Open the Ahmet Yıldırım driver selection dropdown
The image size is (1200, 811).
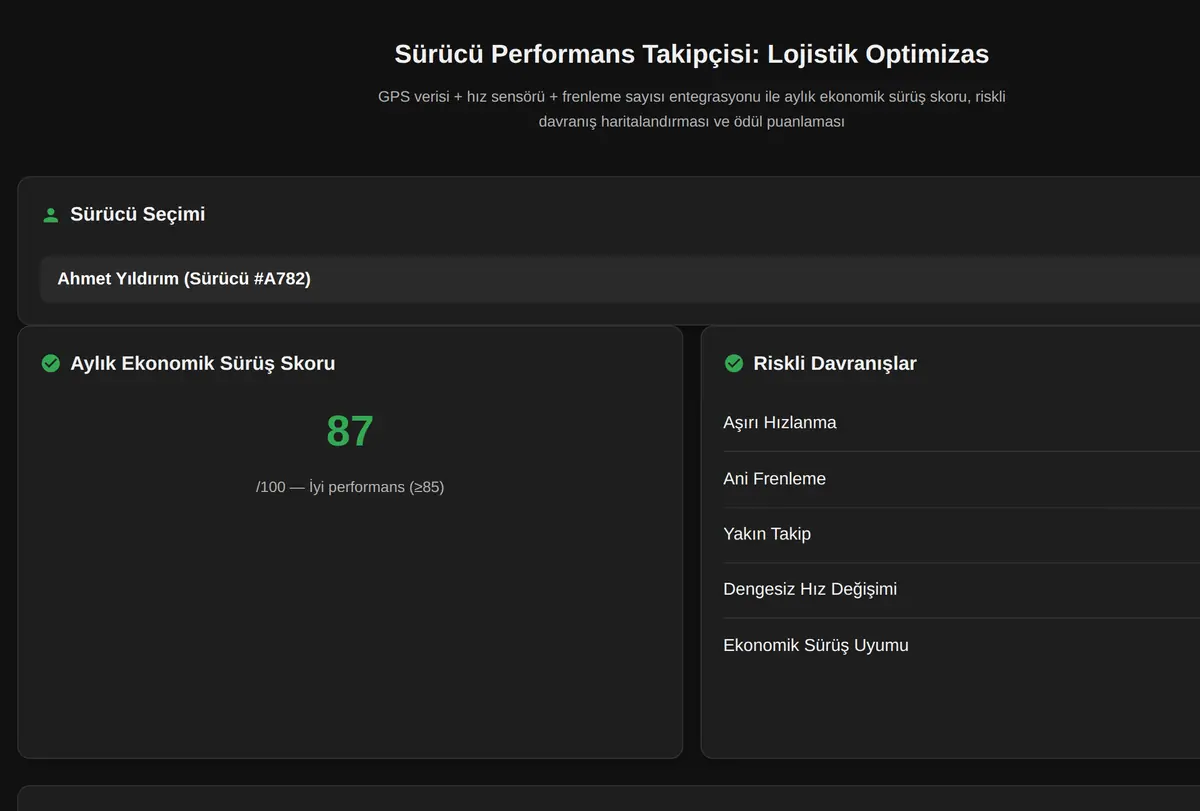click(620, 279)
